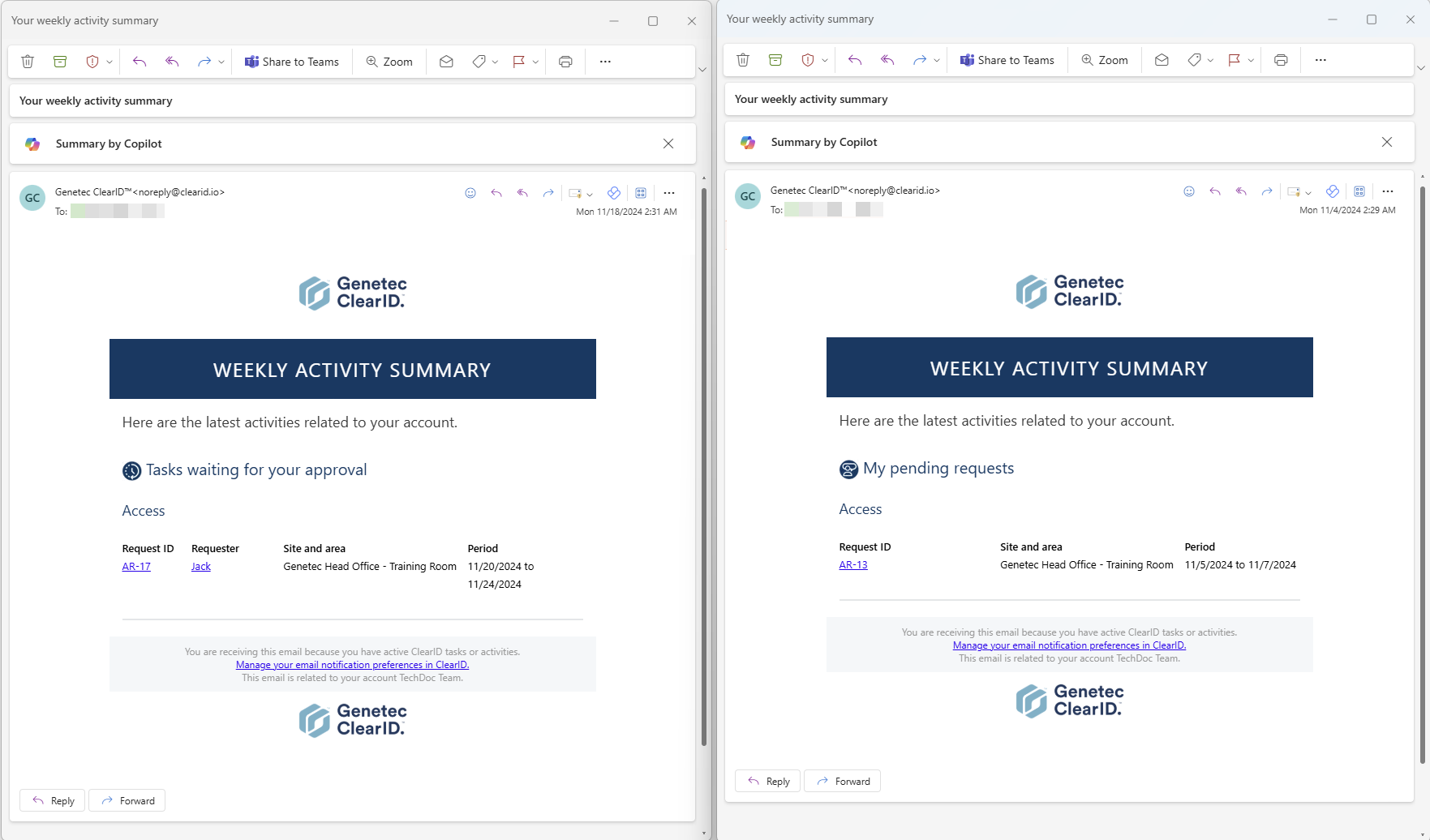1430x840 pixels.
Task: Expand the flag dropdown in left window
Action: click(535, 62)
